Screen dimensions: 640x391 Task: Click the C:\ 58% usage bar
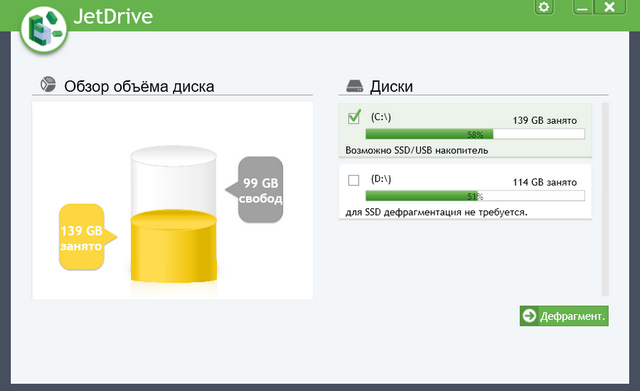tap(475, 134)
